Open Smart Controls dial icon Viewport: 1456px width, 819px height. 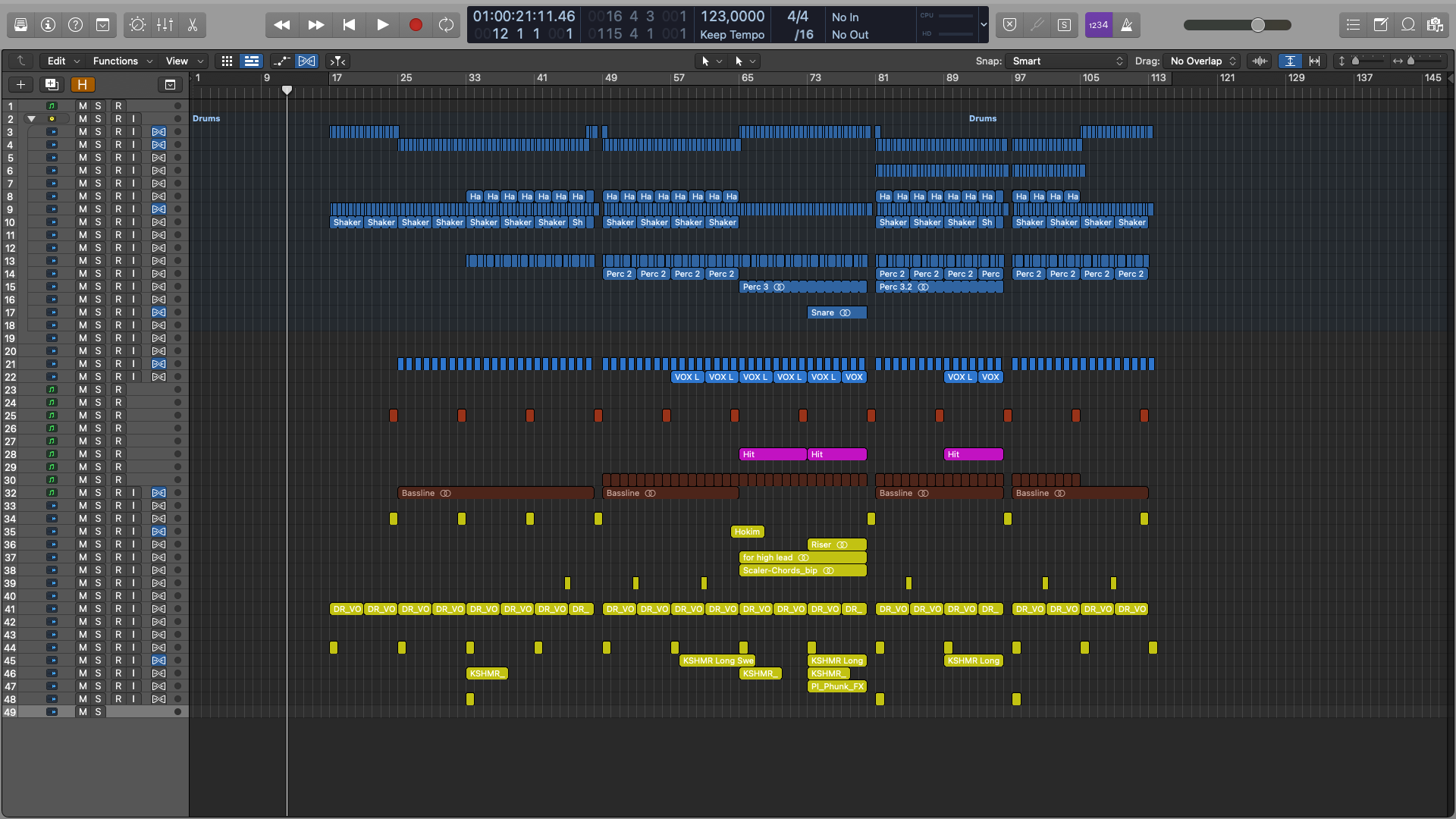pyautogui.click(x=137, y=25)
